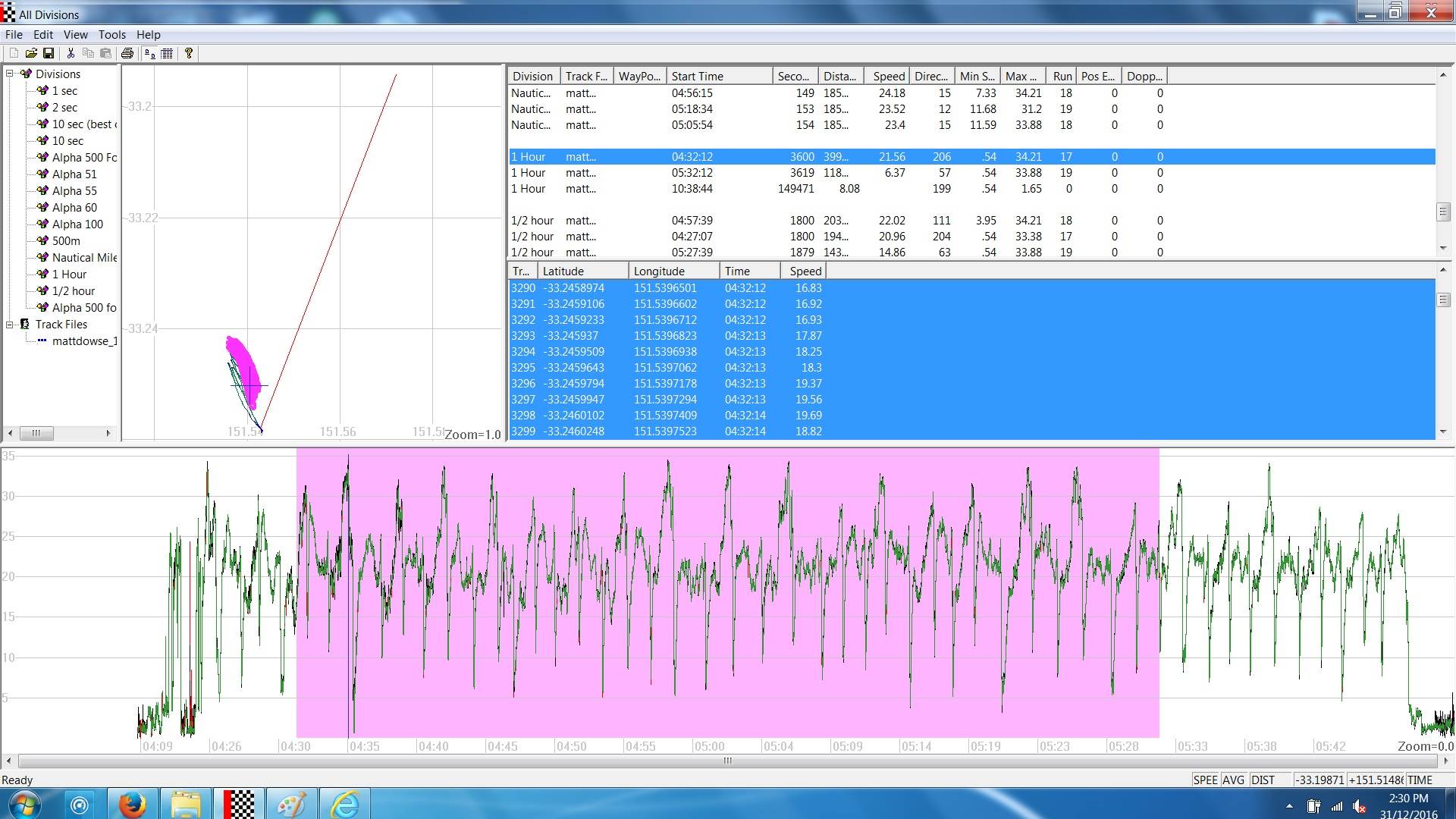Select the Nautical Mile division
Viewport: 1456px width, 819px height.
click(x=84, y=258)
